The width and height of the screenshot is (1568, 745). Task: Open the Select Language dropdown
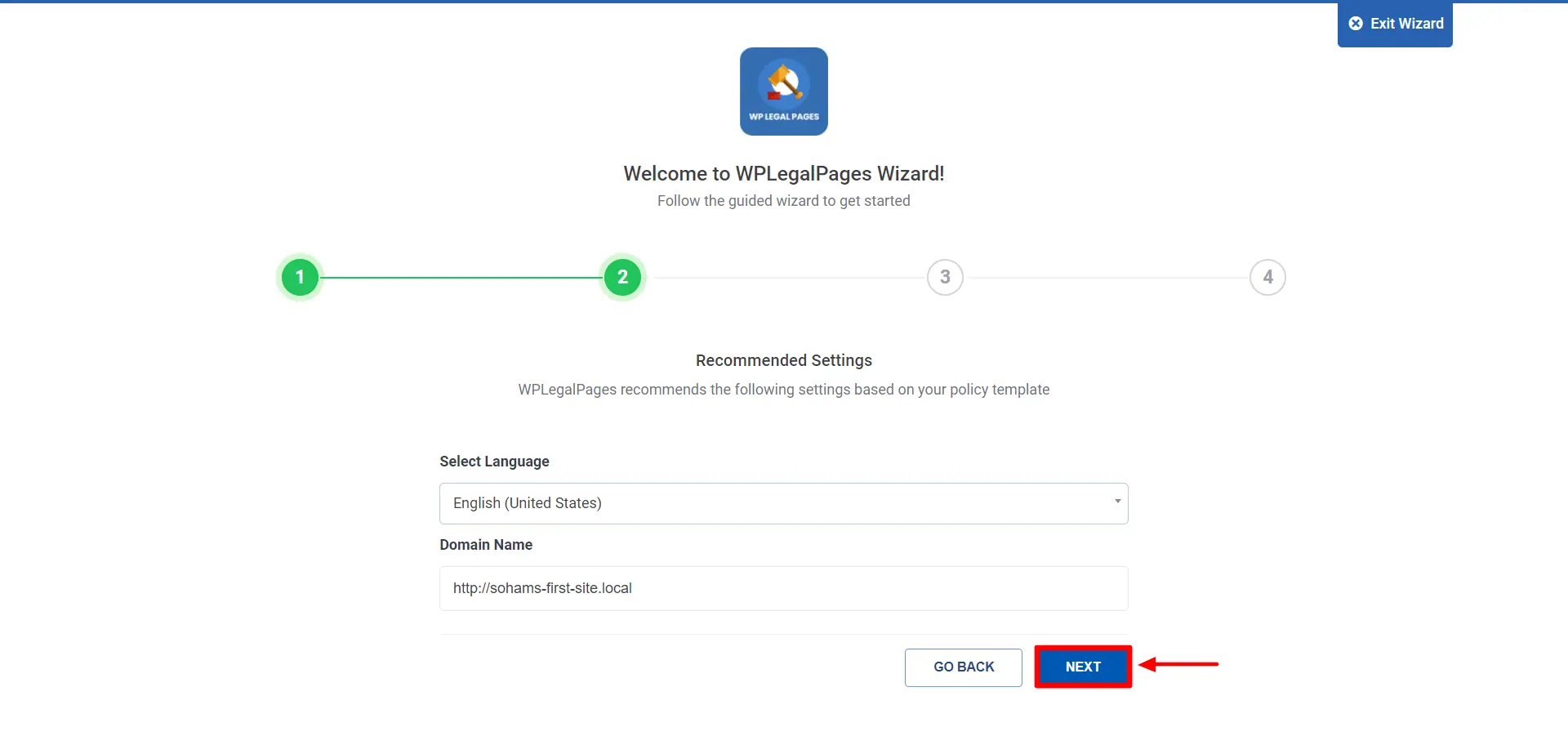(782, 503)
